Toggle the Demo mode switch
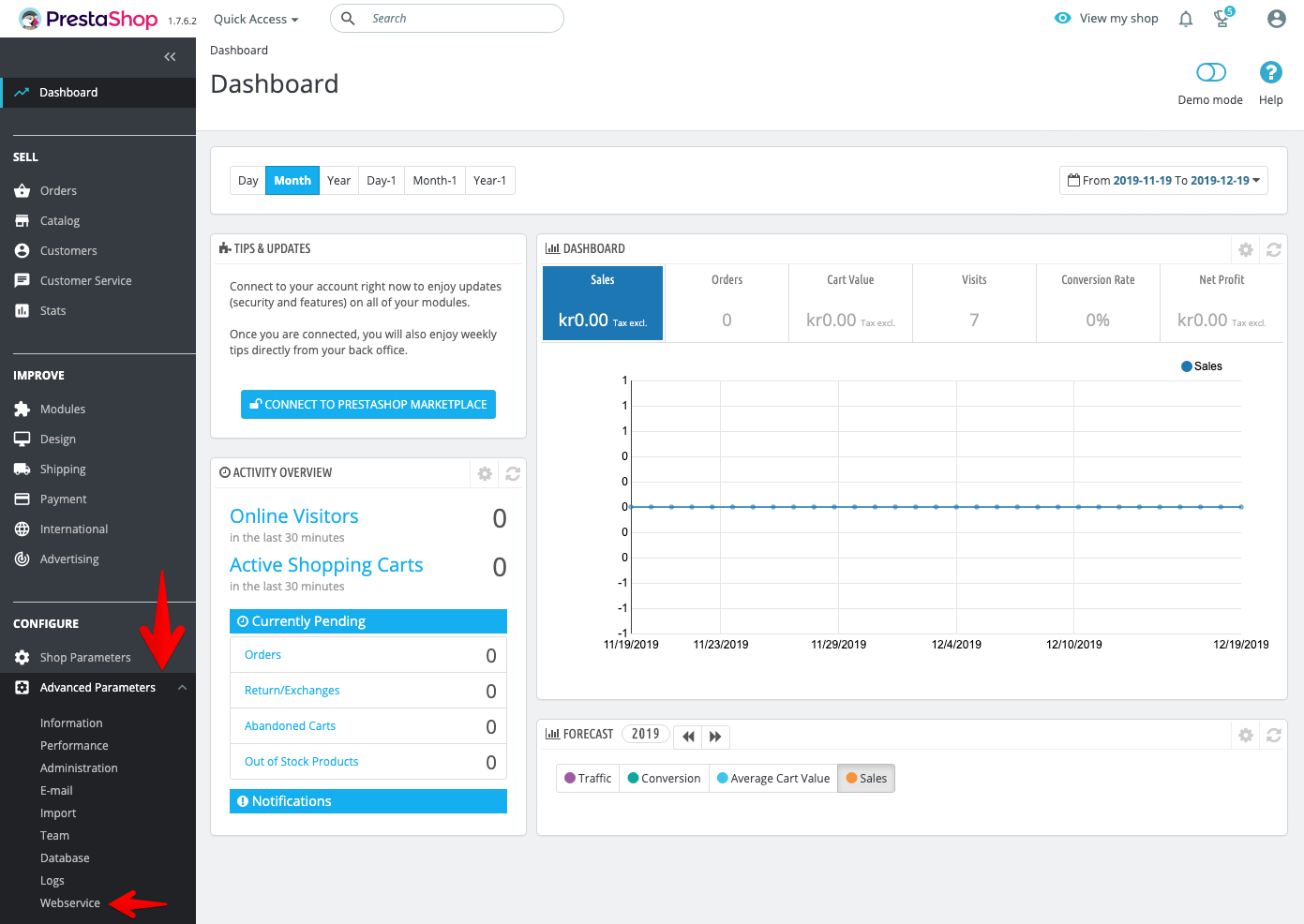 coord(1211,72)
